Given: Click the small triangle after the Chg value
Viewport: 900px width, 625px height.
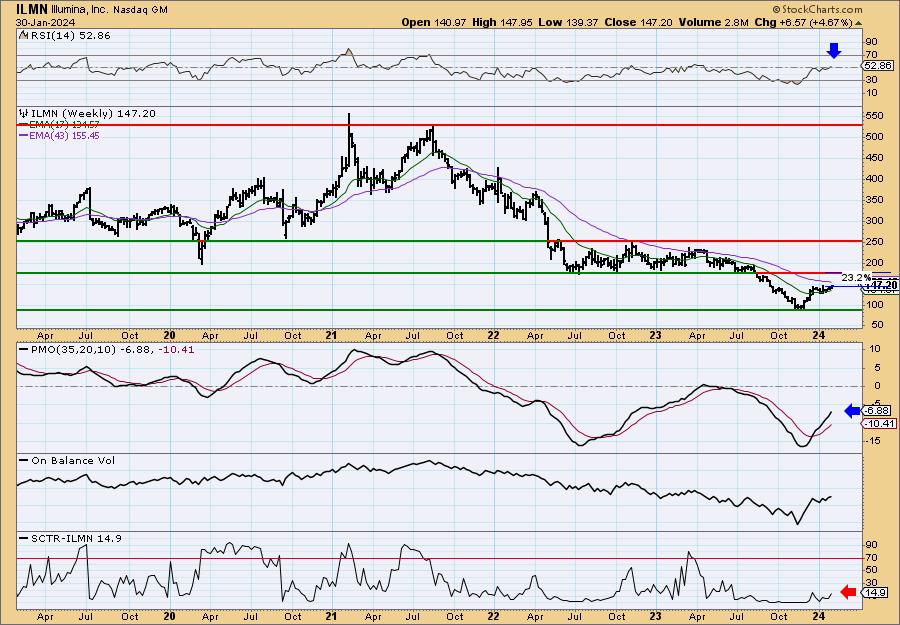Looking at the screenshot, I should 859,23.
